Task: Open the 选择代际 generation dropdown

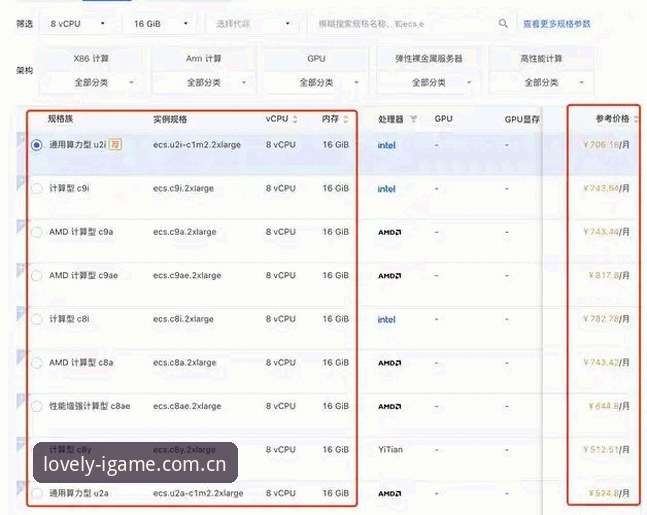Action: (x=252, y=24)
